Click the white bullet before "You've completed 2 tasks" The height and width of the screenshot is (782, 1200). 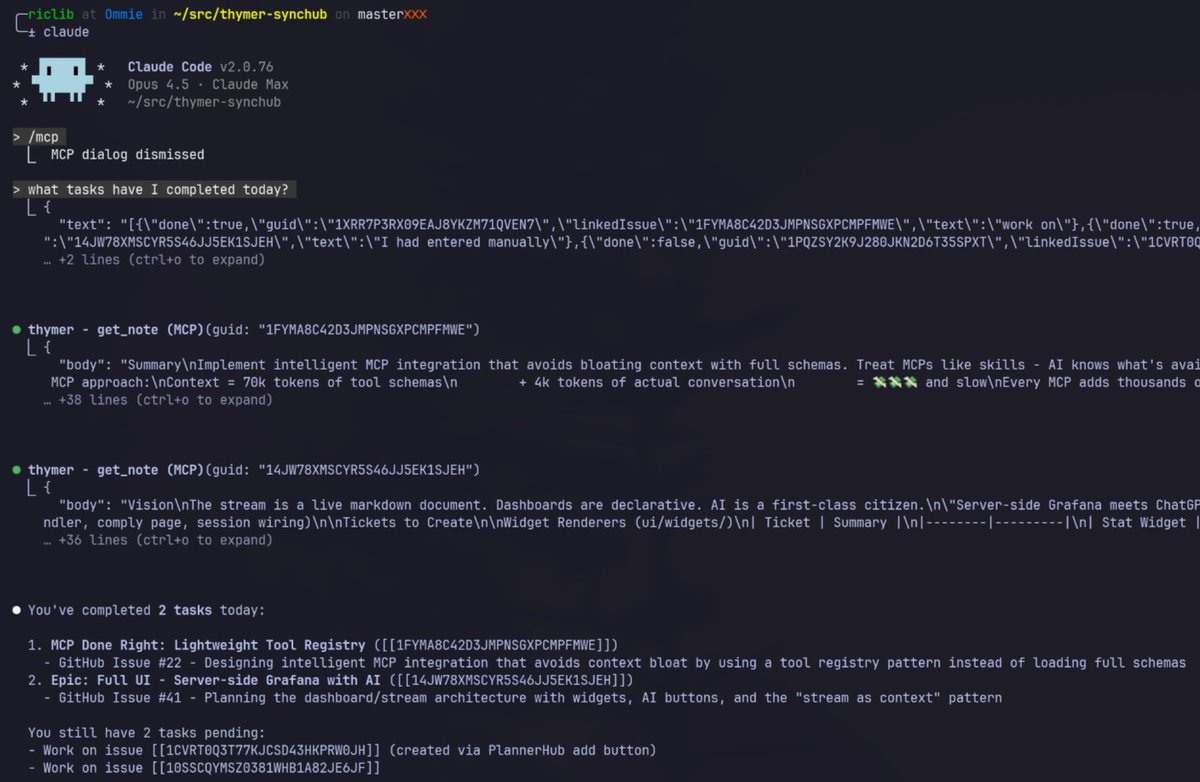coord(17,609)
